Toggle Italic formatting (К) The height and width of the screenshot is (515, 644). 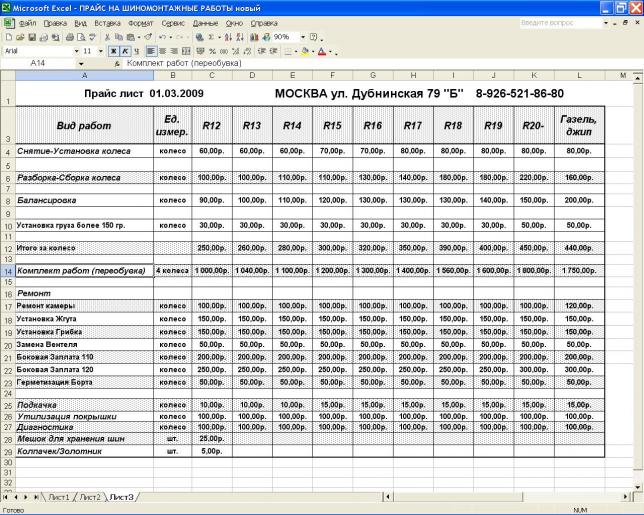(x=125, y=51)
